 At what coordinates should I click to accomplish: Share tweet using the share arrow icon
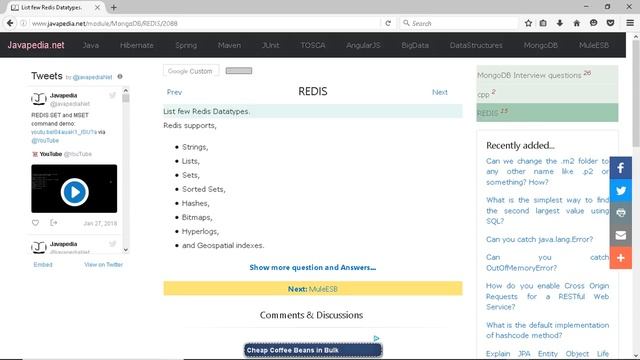[x=53, y=223]
